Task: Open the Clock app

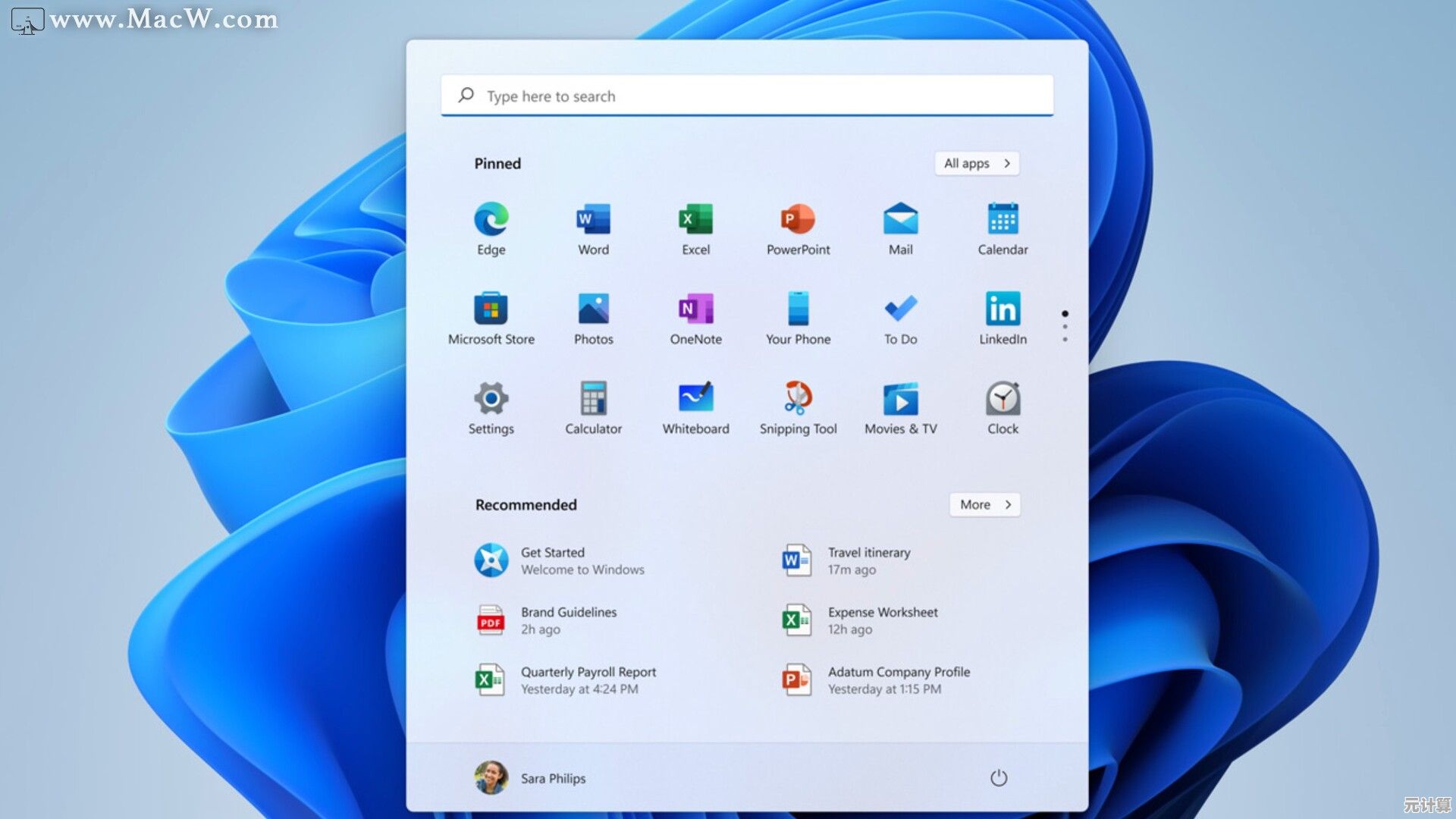Action: (1003, 403)
